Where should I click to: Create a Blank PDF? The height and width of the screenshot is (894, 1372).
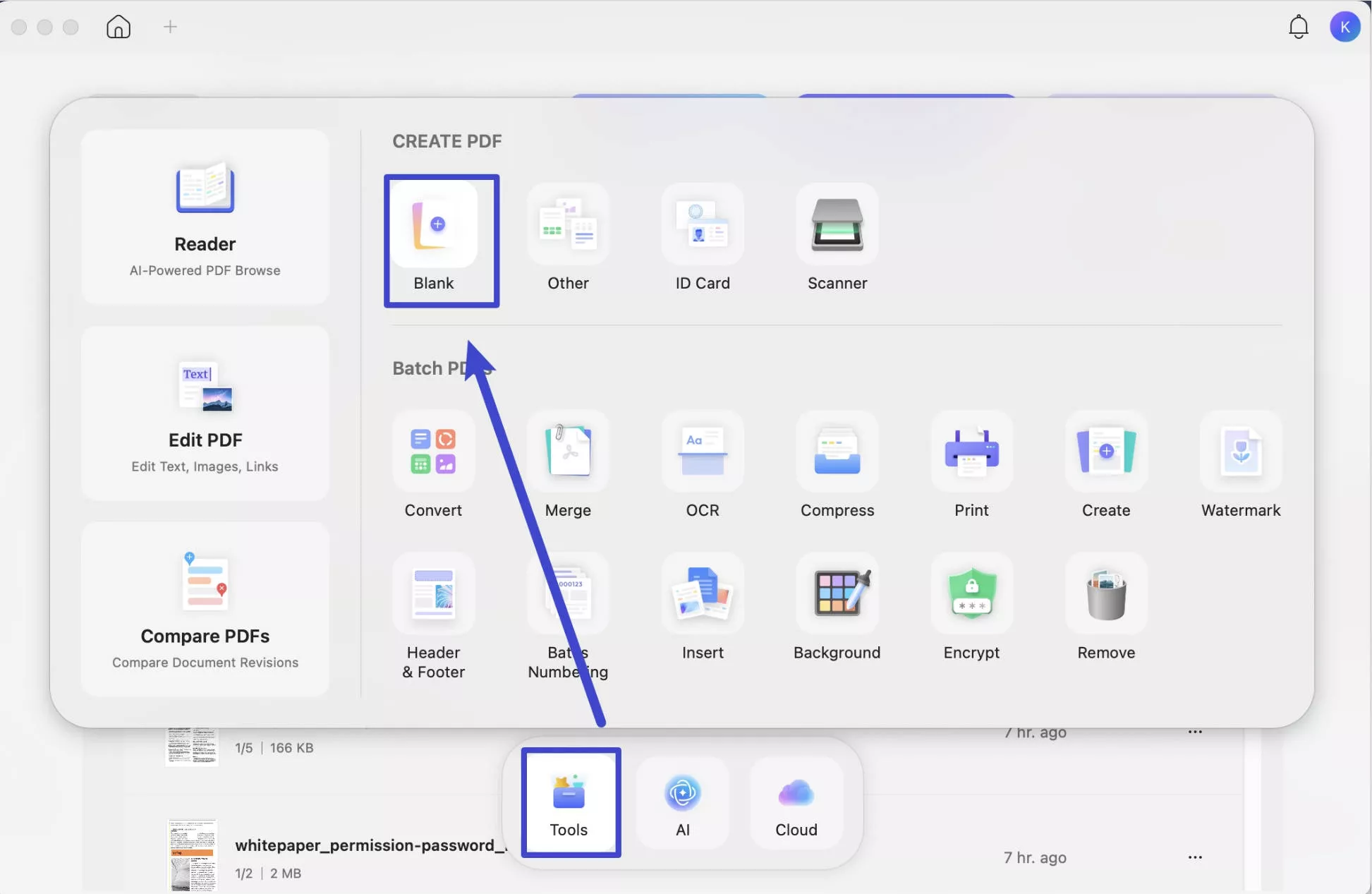click(435, 226)
